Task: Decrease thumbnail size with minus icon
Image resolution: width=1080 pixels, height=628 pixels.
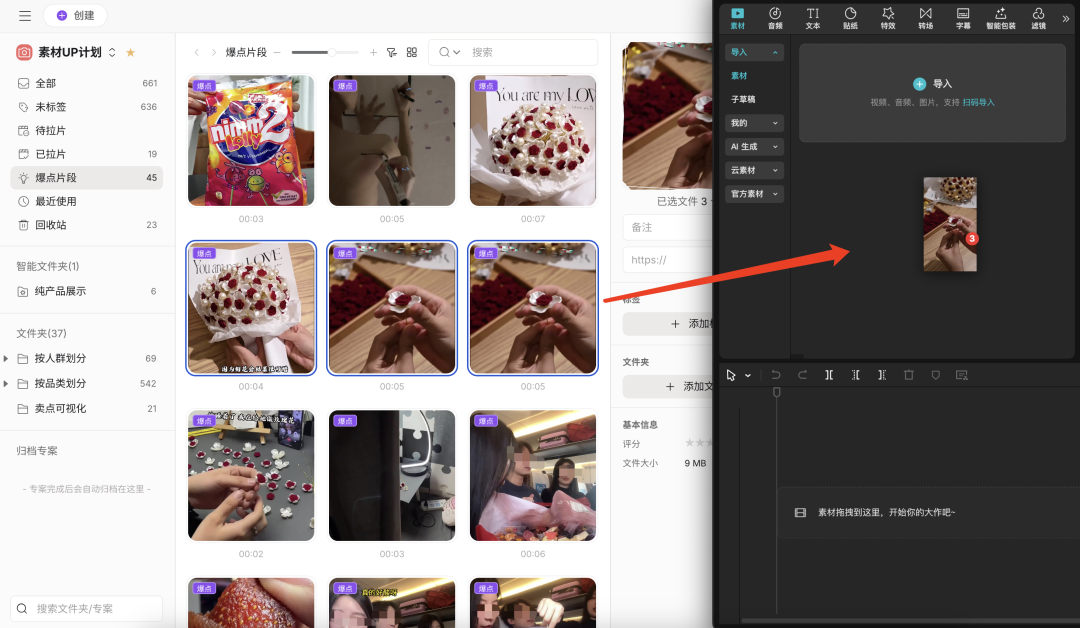Action: tap(277, 52)
